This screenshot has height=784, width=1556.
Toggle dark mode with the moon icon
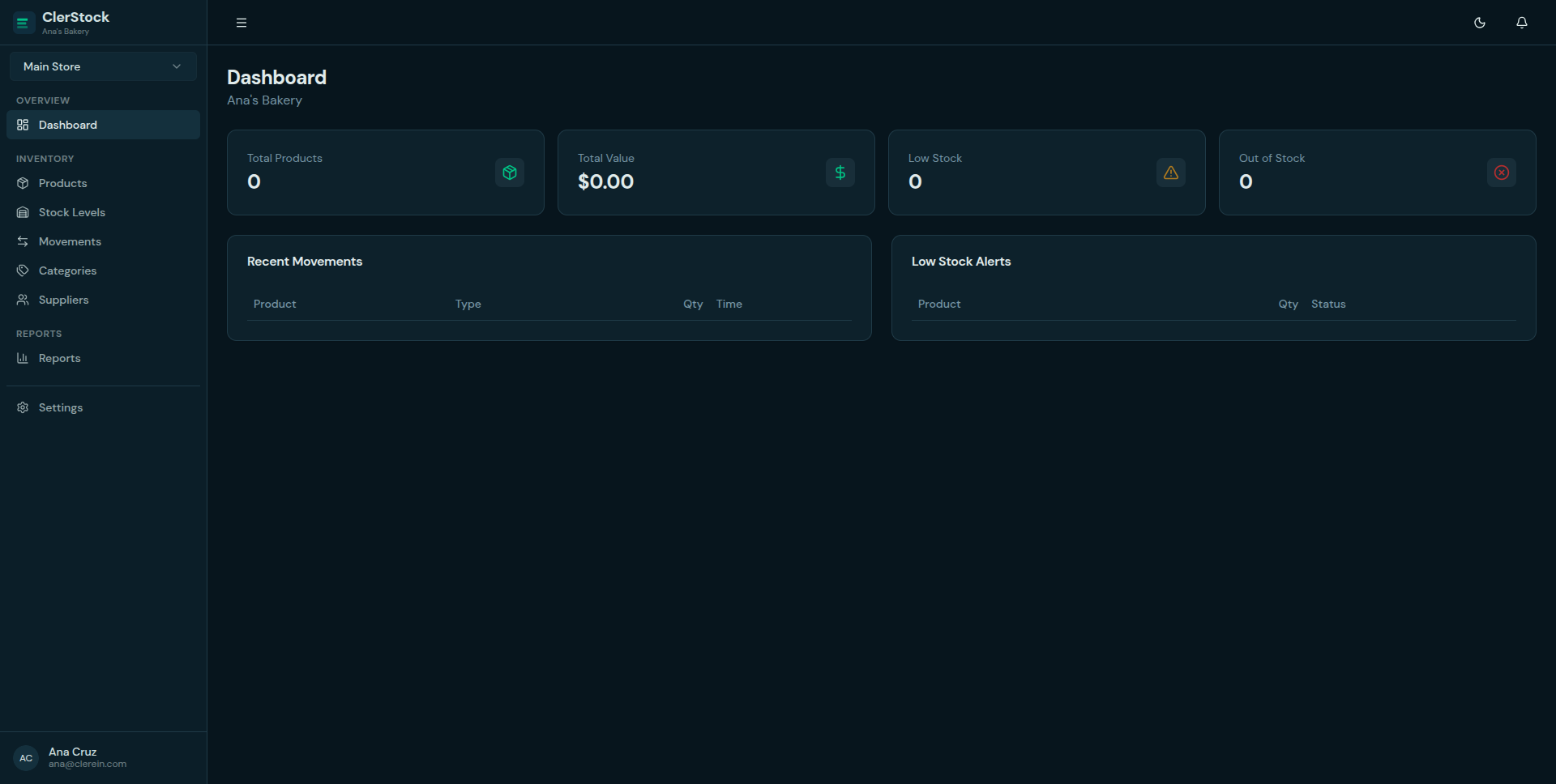point(1480,23)
